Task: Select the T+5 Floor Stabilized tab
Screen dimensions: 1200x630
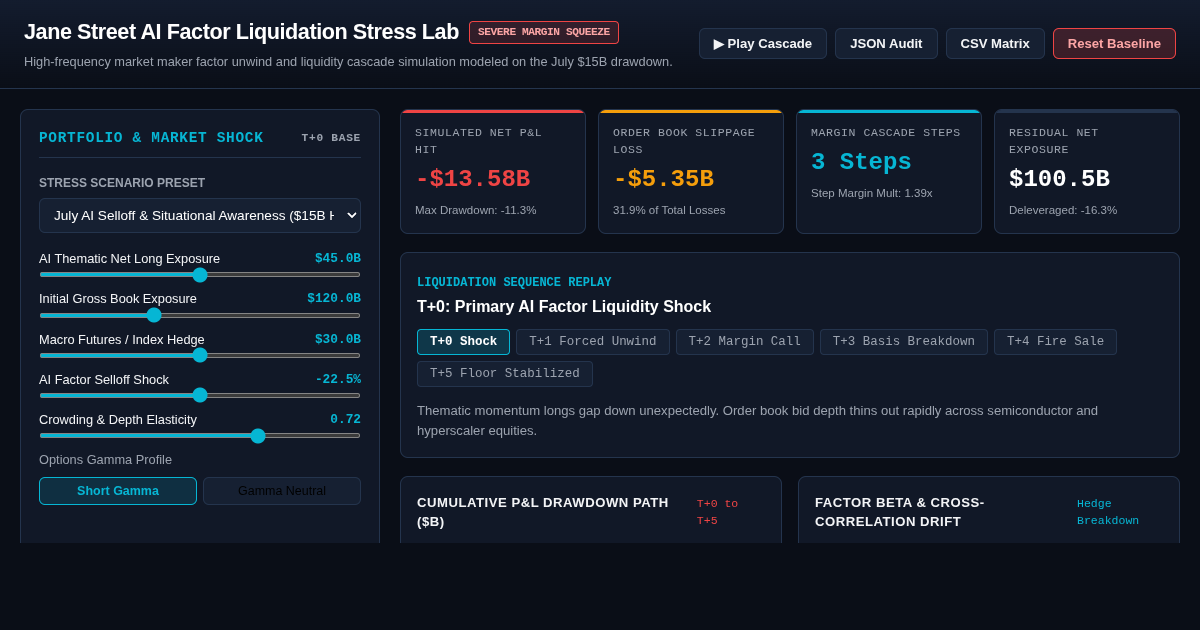Action: click(x=505, y=374)
